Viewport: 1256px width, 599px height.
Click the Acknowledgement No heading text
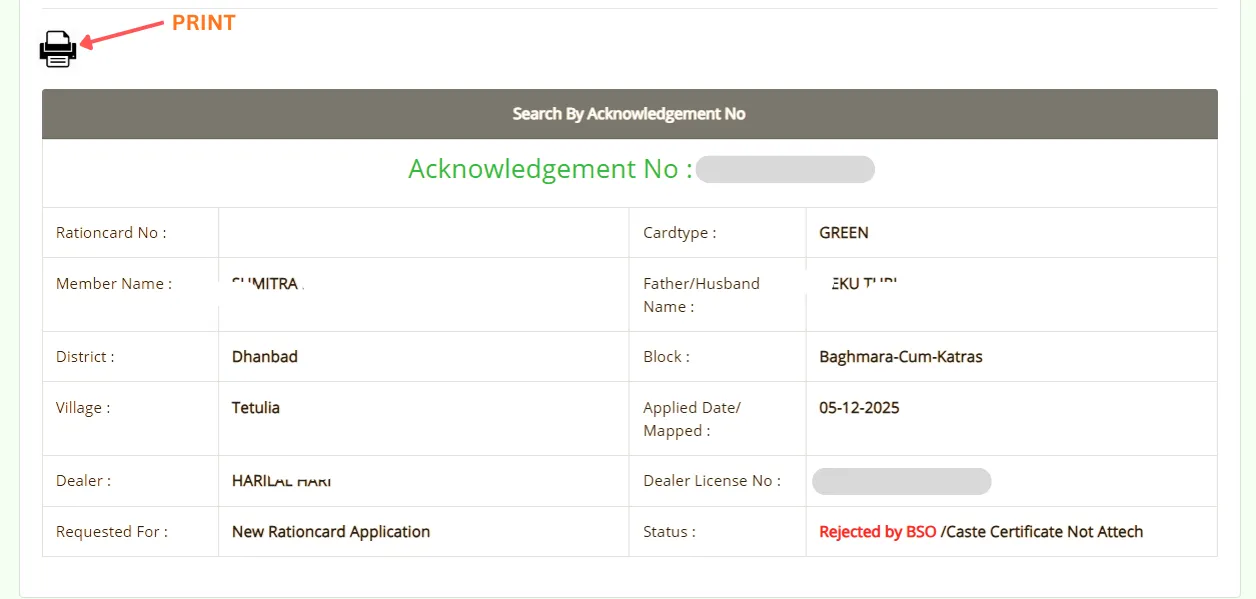545,168
